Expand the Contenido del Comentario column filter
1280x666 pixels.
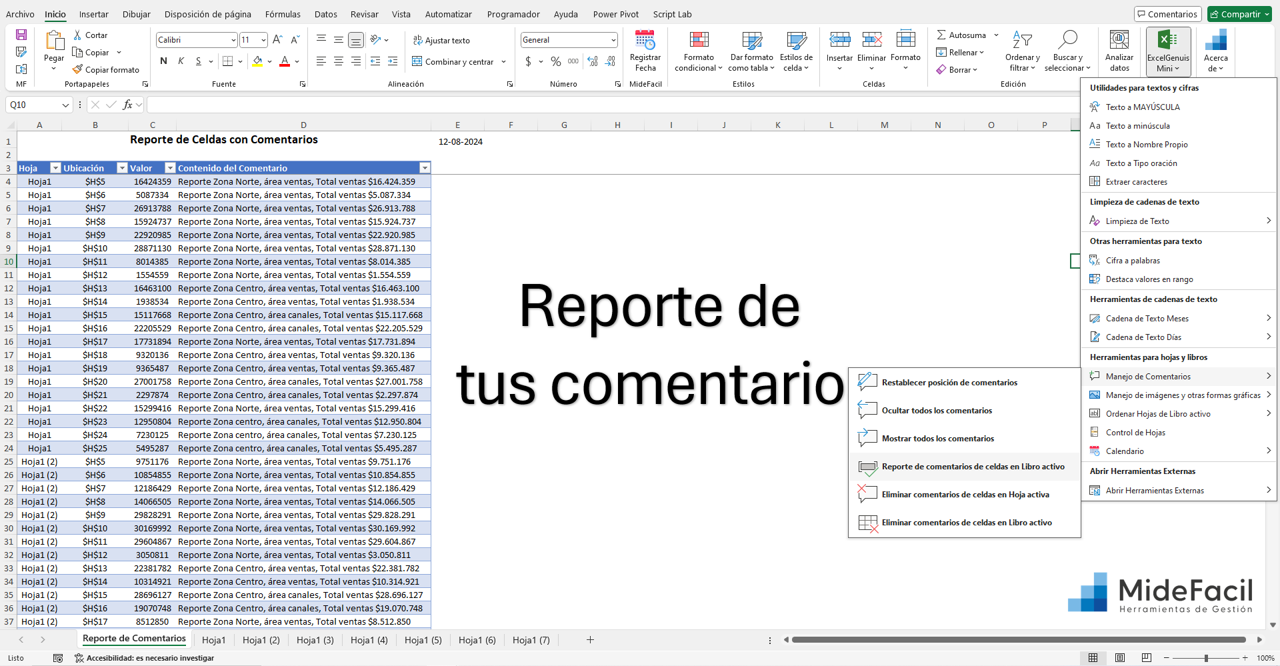pyautogui.click(x=425, y=167)
